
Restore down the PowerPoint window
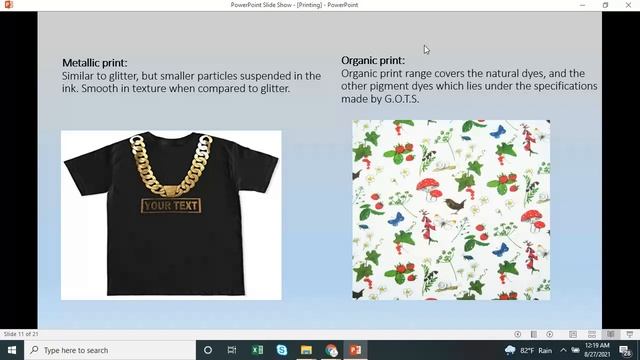coord(605,5)
